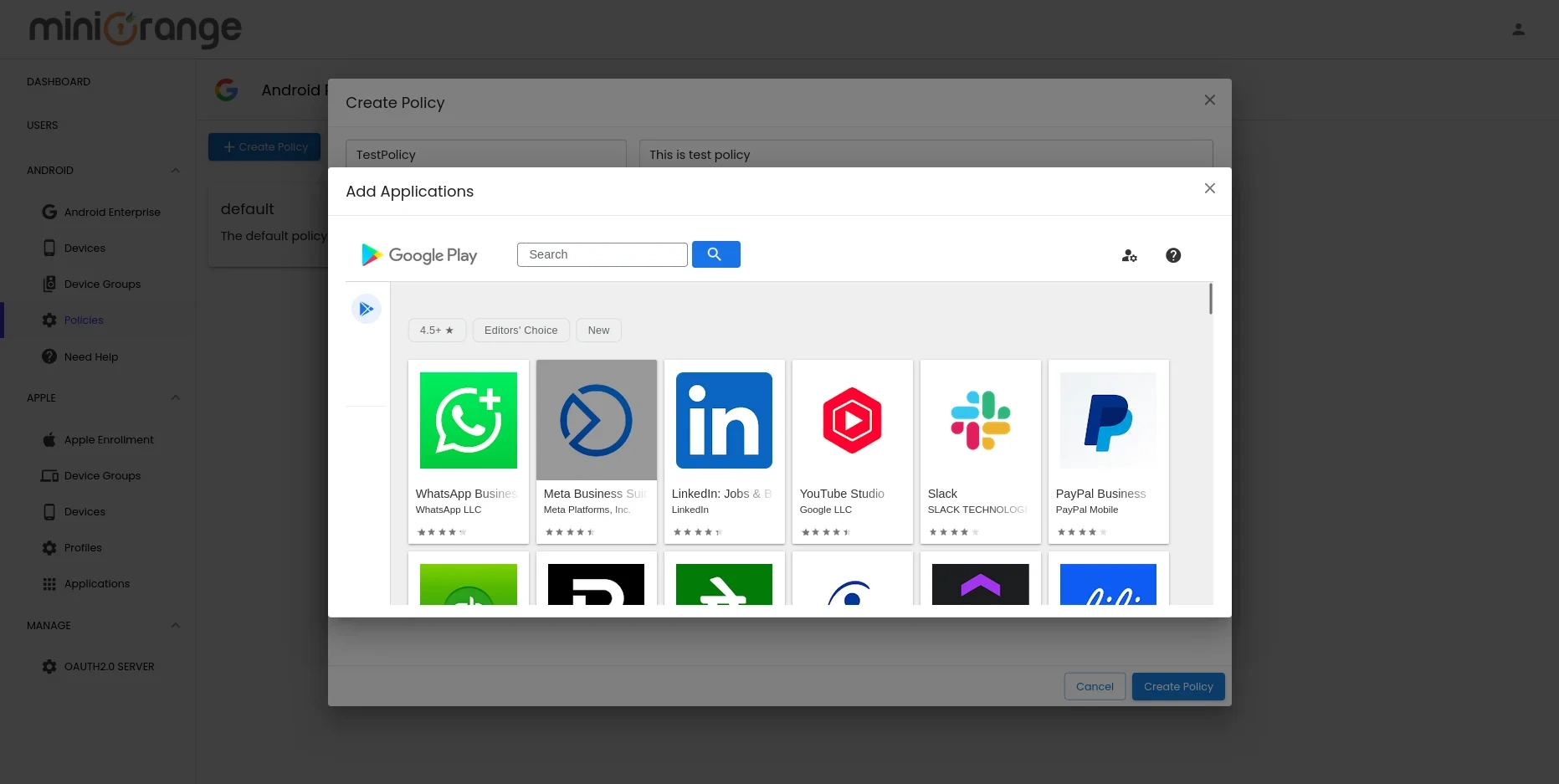The height and width of the screenshot is (784, 1559).
Task: Open private apps via the person-gear icon
Action: [1130, 255]
